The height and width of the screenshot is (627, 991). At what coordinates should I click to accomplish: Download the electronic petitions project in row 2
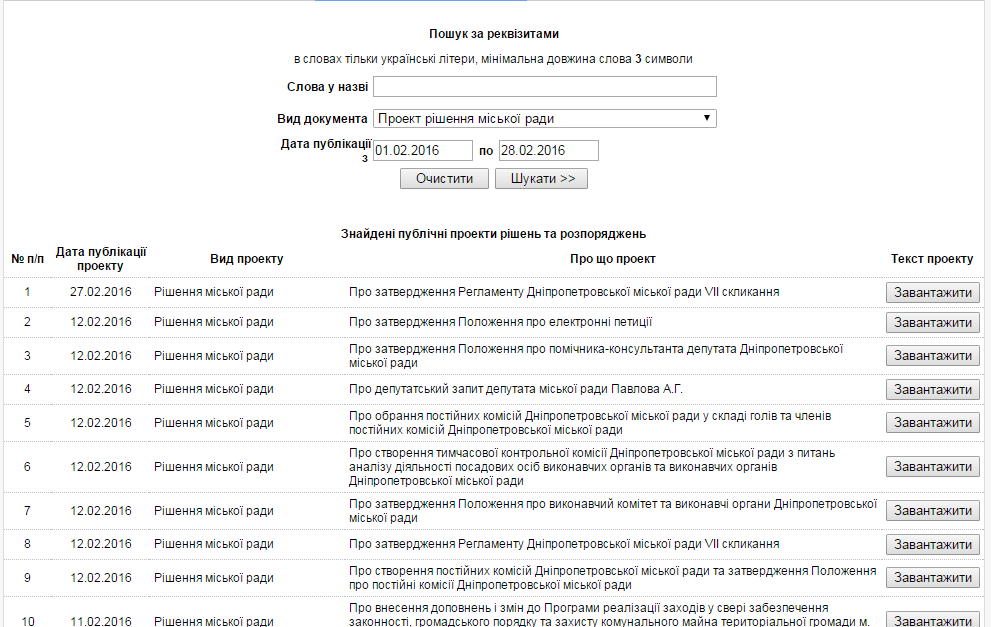coord(932,322)
